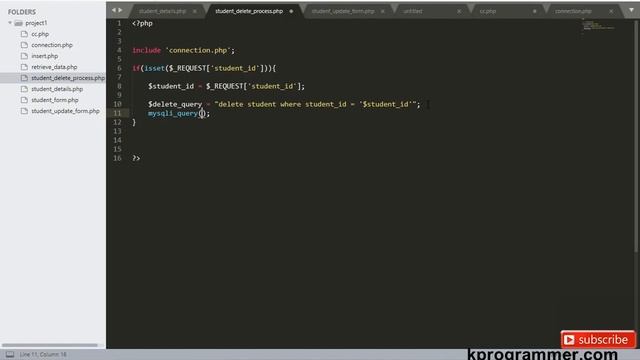Image resolution: width=640 pixels, height=360 pixels.
Task: Click the FOLDERS sidebar heading
Action: click(x=22, y=12)
